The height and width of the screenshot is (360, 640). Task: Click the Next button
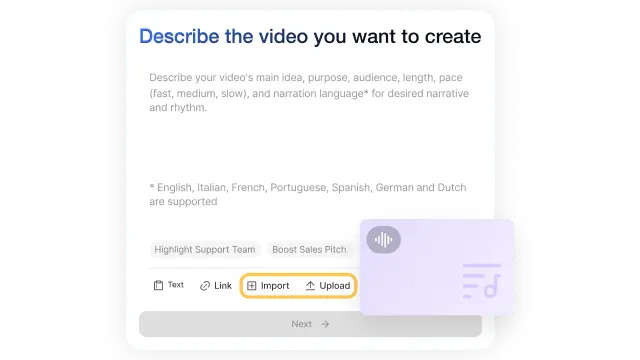(x=310, y=324)
